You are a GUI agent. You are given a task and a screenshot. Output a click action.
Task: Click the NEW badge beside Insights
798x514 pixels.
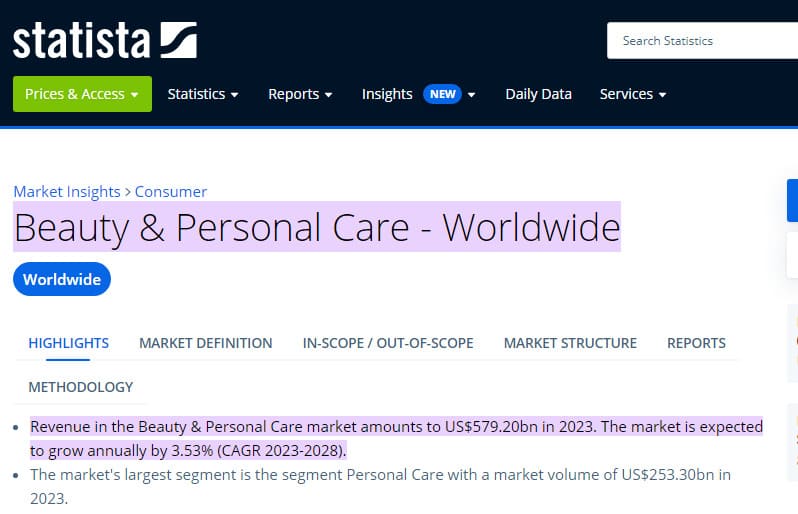pyautogui.click(x=442, y=94)
